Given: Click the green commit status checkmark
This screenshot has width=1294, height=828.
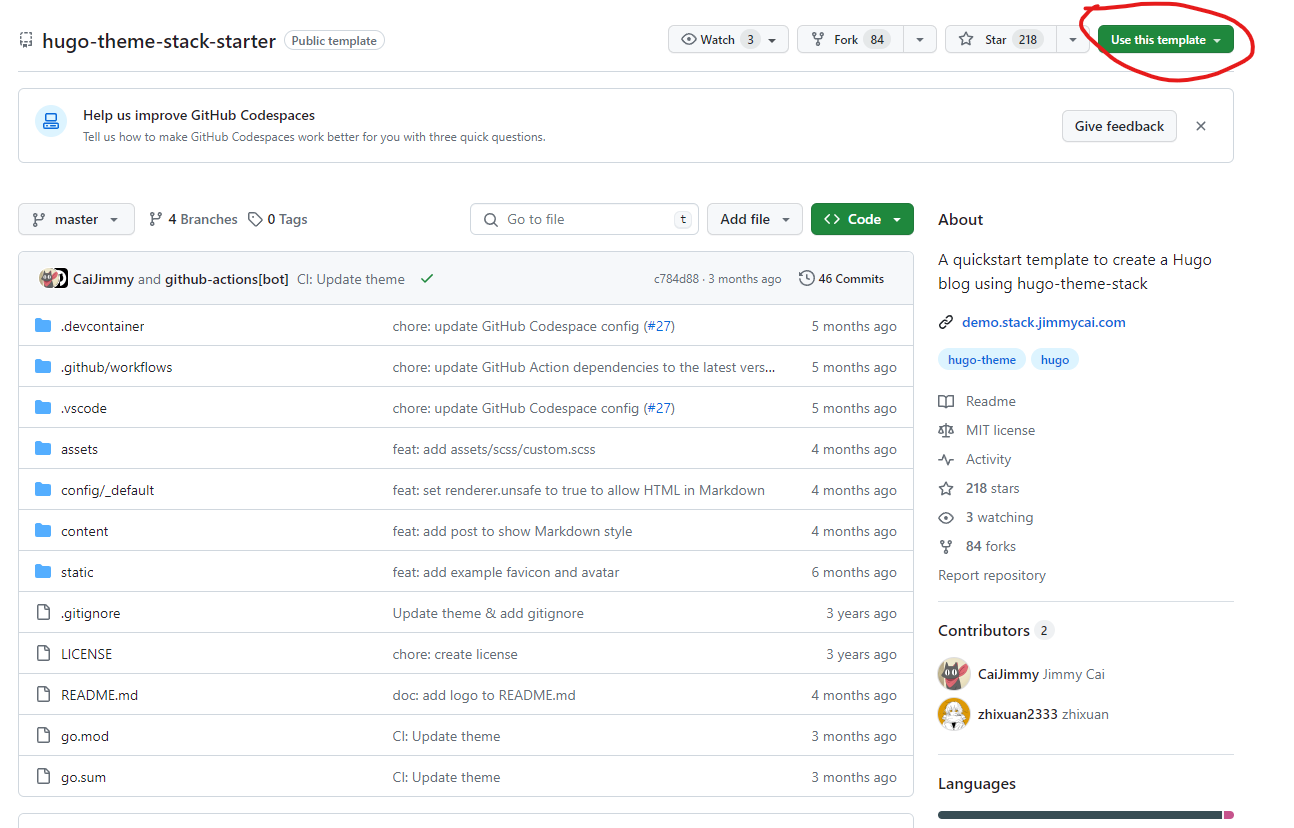Looking at the screenshot, I should click(x=427, y=278).
